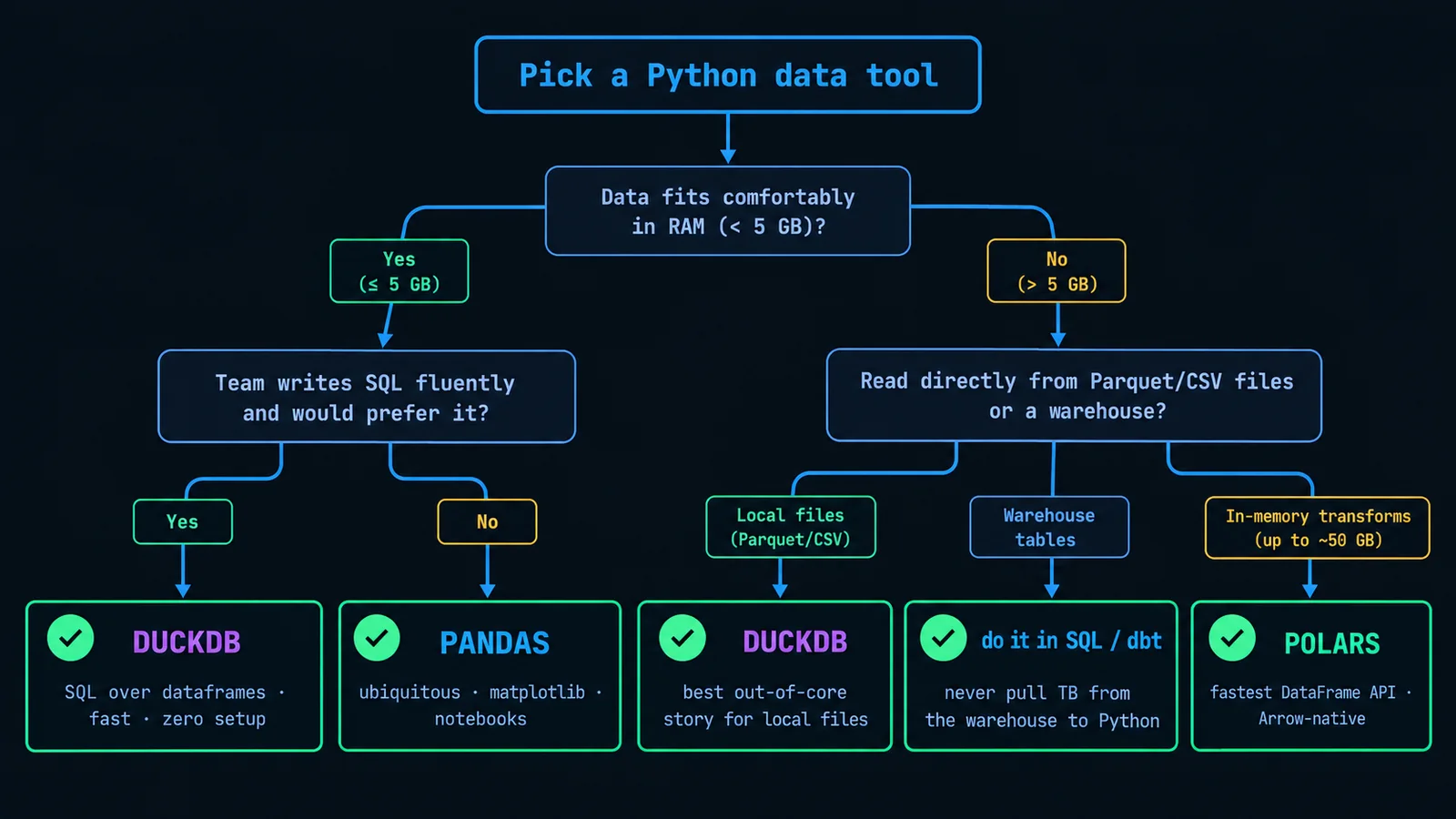Select the 'Team writes SQL fluently' question box

click(x=367, y=397)
